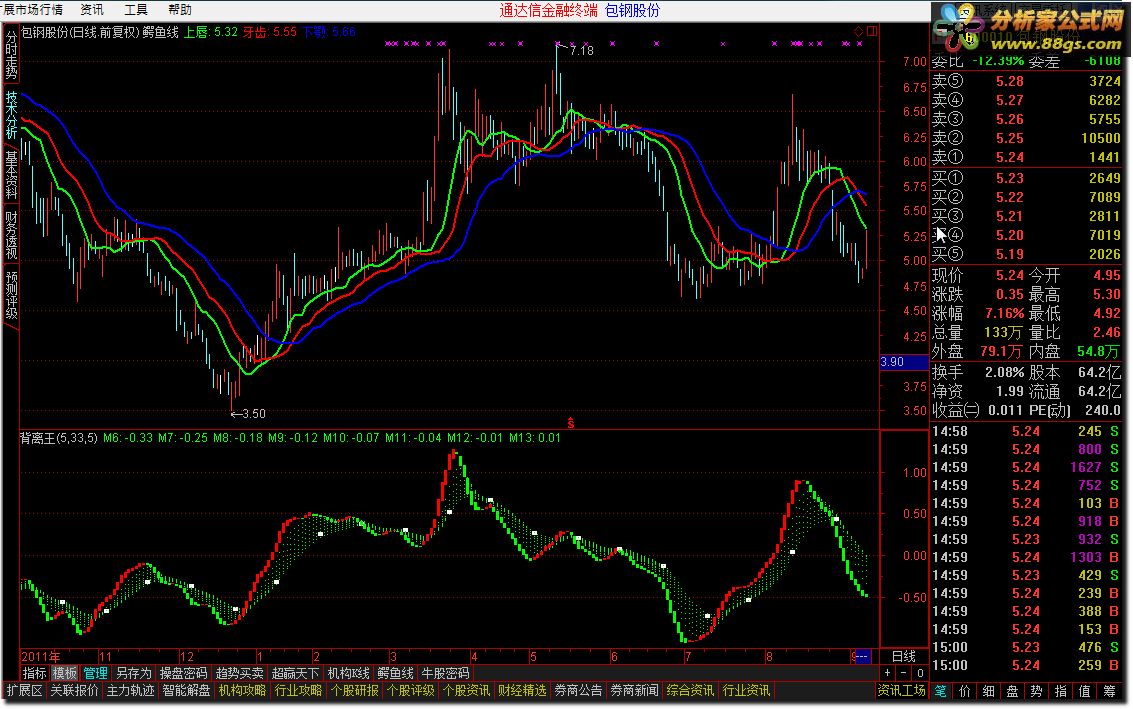1133x709 pixels.
Task: Open the 主力轨迹 panel
Action: click(x=131, y=690)
